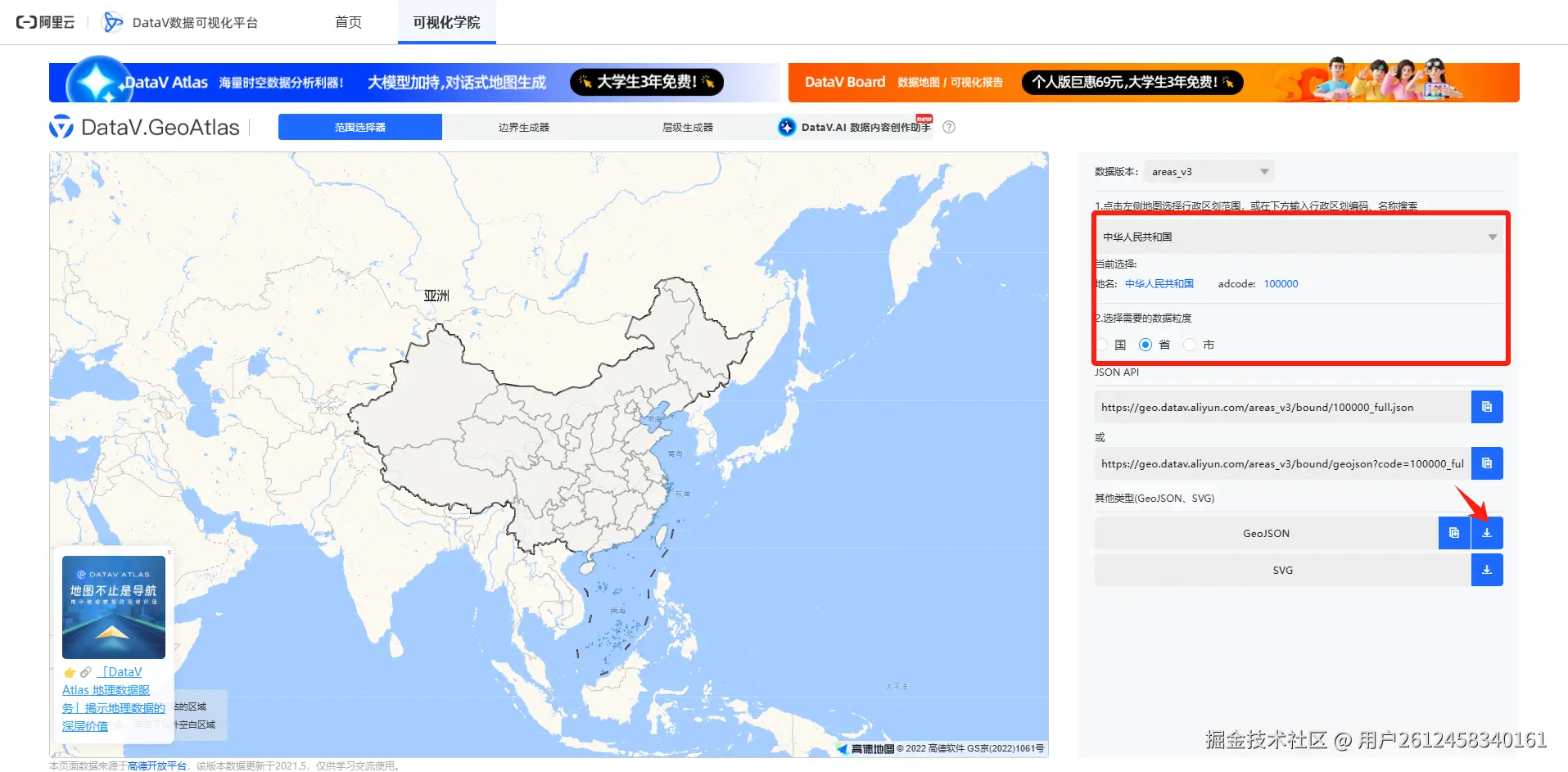Download the GeoJSON file
Viewport: 1568px width, 772px height.
click(x=1487, y=533)
